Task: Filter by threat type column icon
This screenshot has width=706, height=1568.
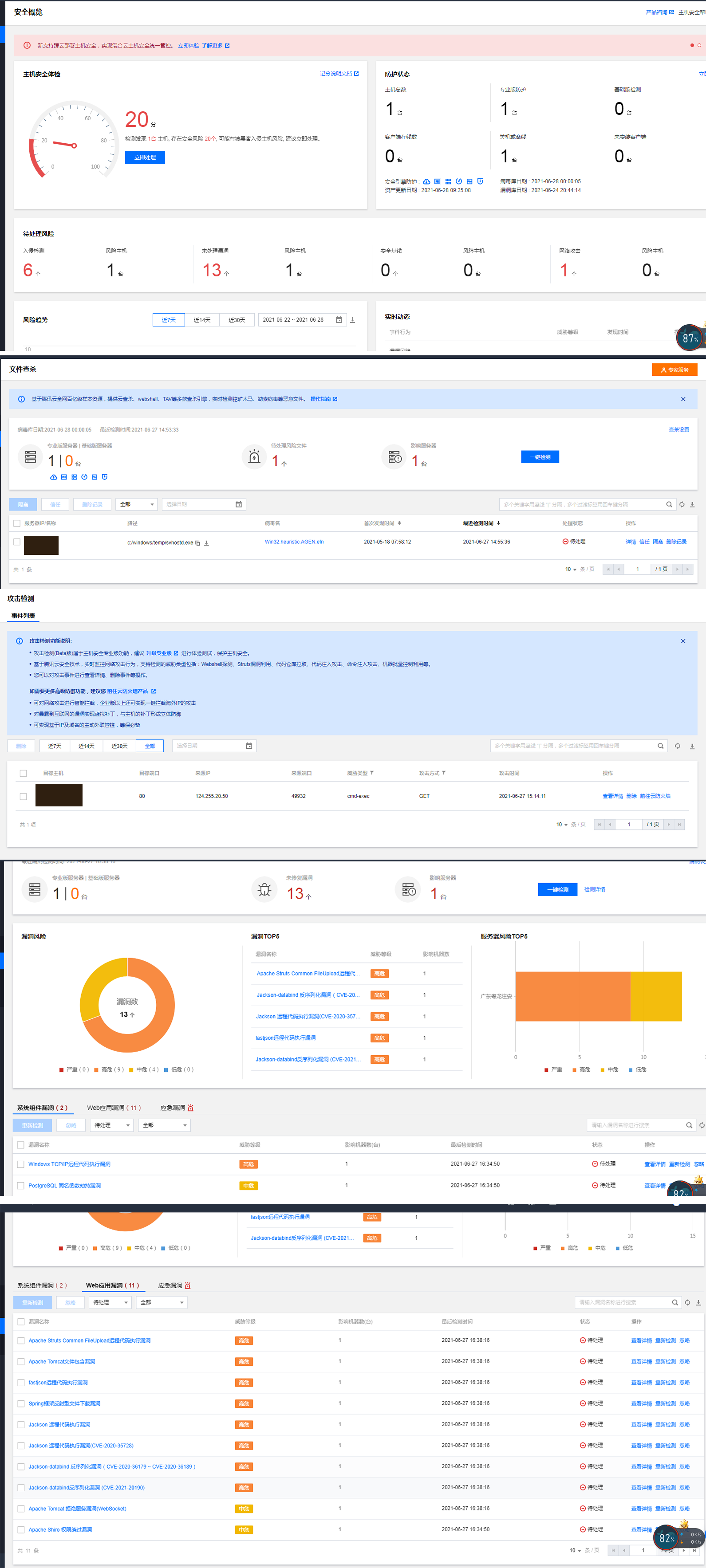Action: click(371, 773)
